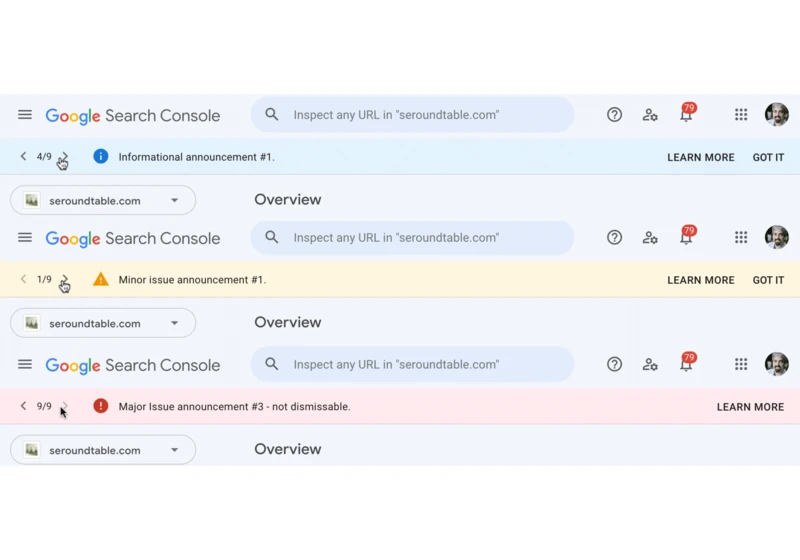Click Overview heading below Informational banner
The image size is (800, 560).
point(288,199)
